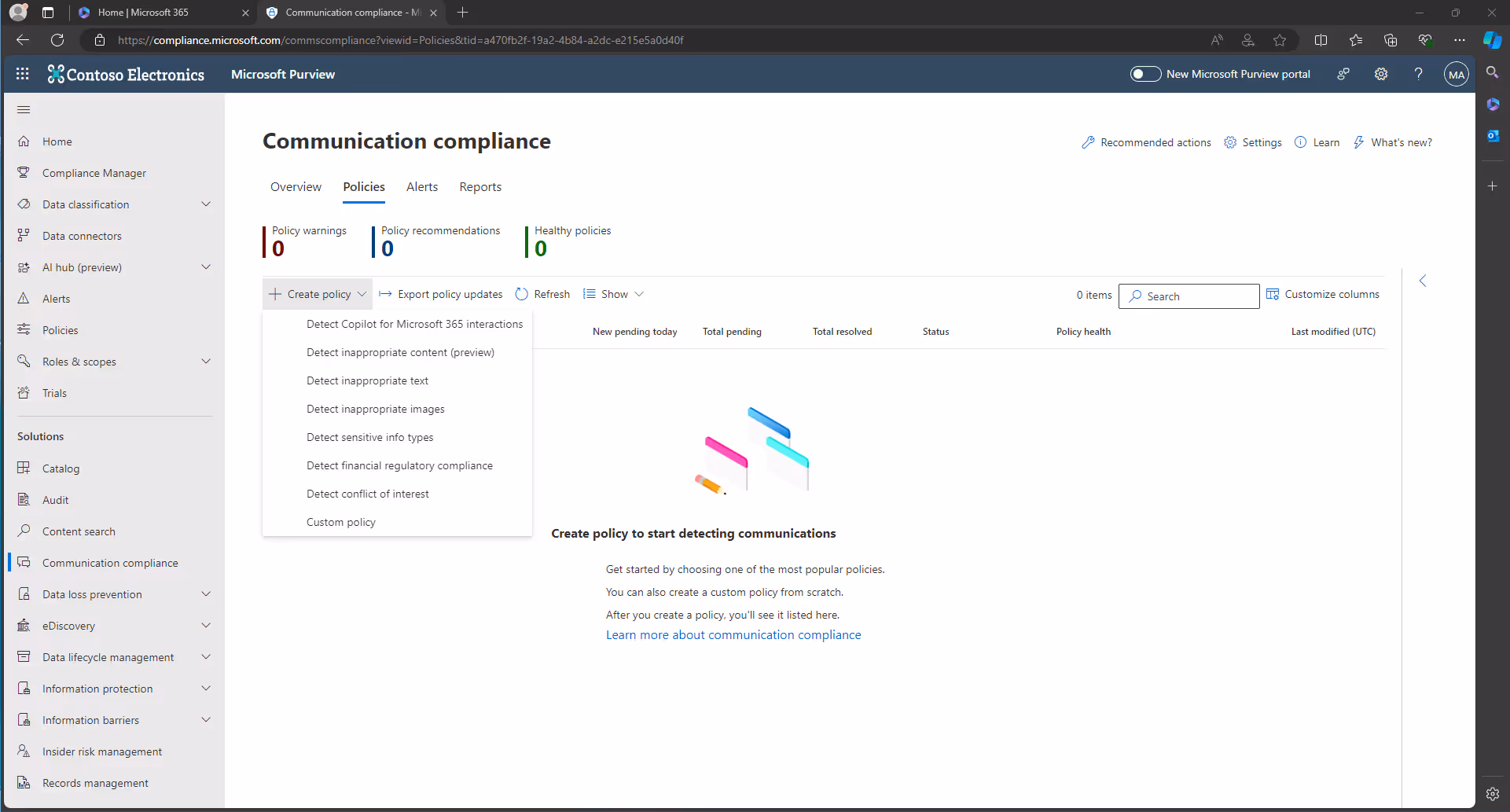
Task: Collapse the navigation hamburger menu
Action: (24, 109)
